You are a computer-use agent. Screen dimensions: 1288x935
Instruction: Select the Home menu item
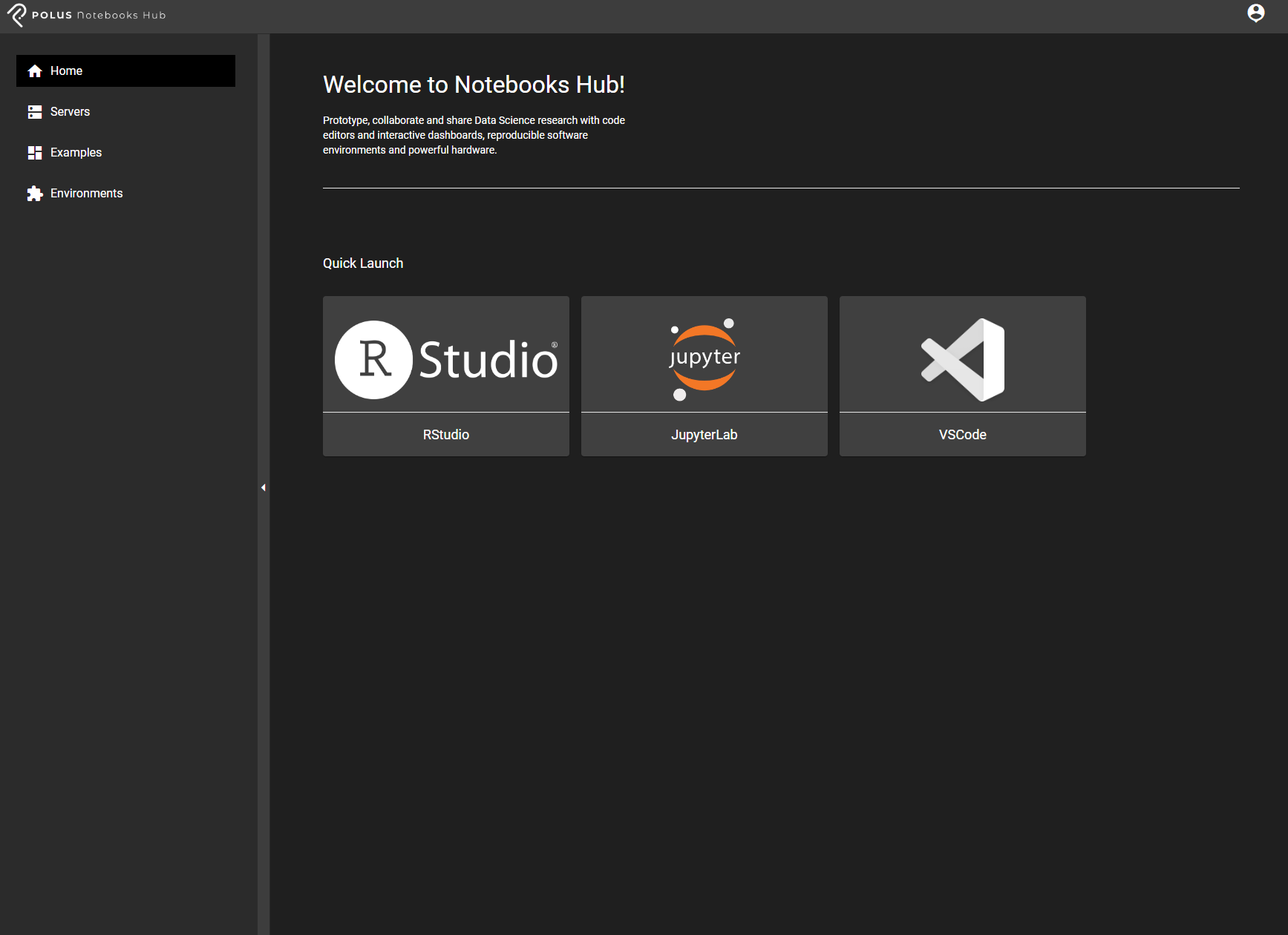pyautogui.click(x=125, y=71)
